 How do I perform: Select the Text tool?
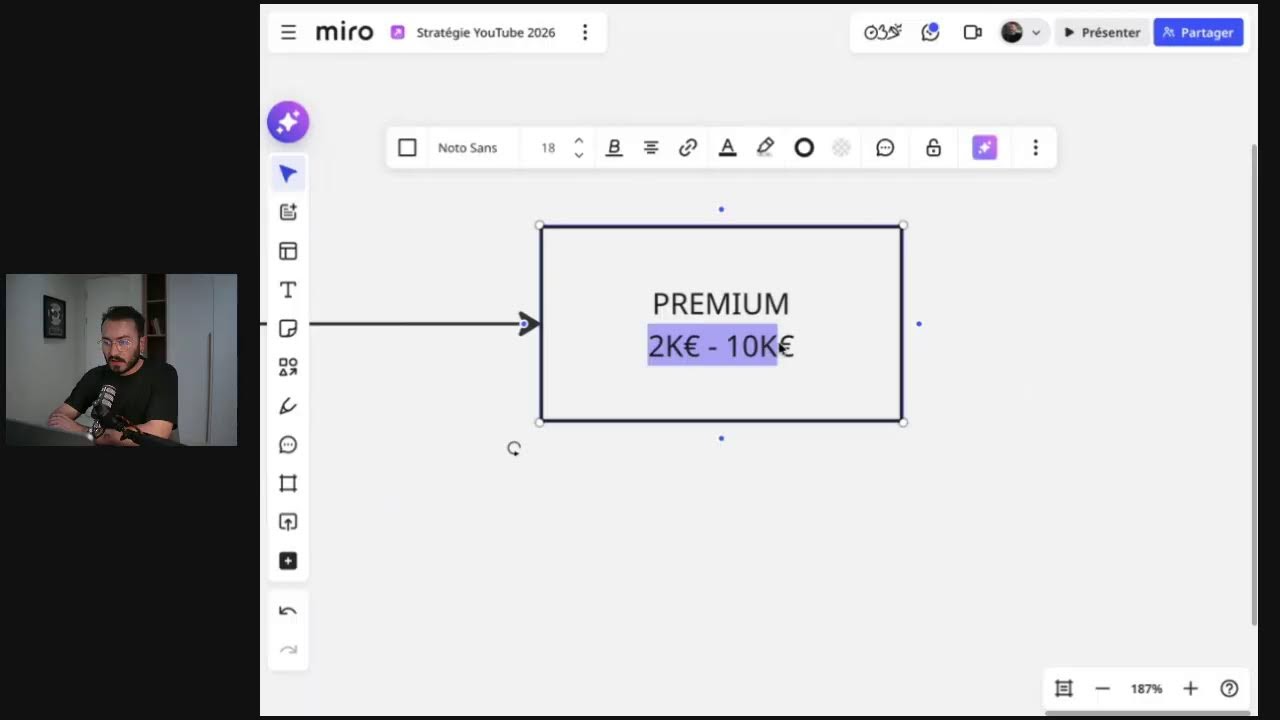tap(288, 290)
